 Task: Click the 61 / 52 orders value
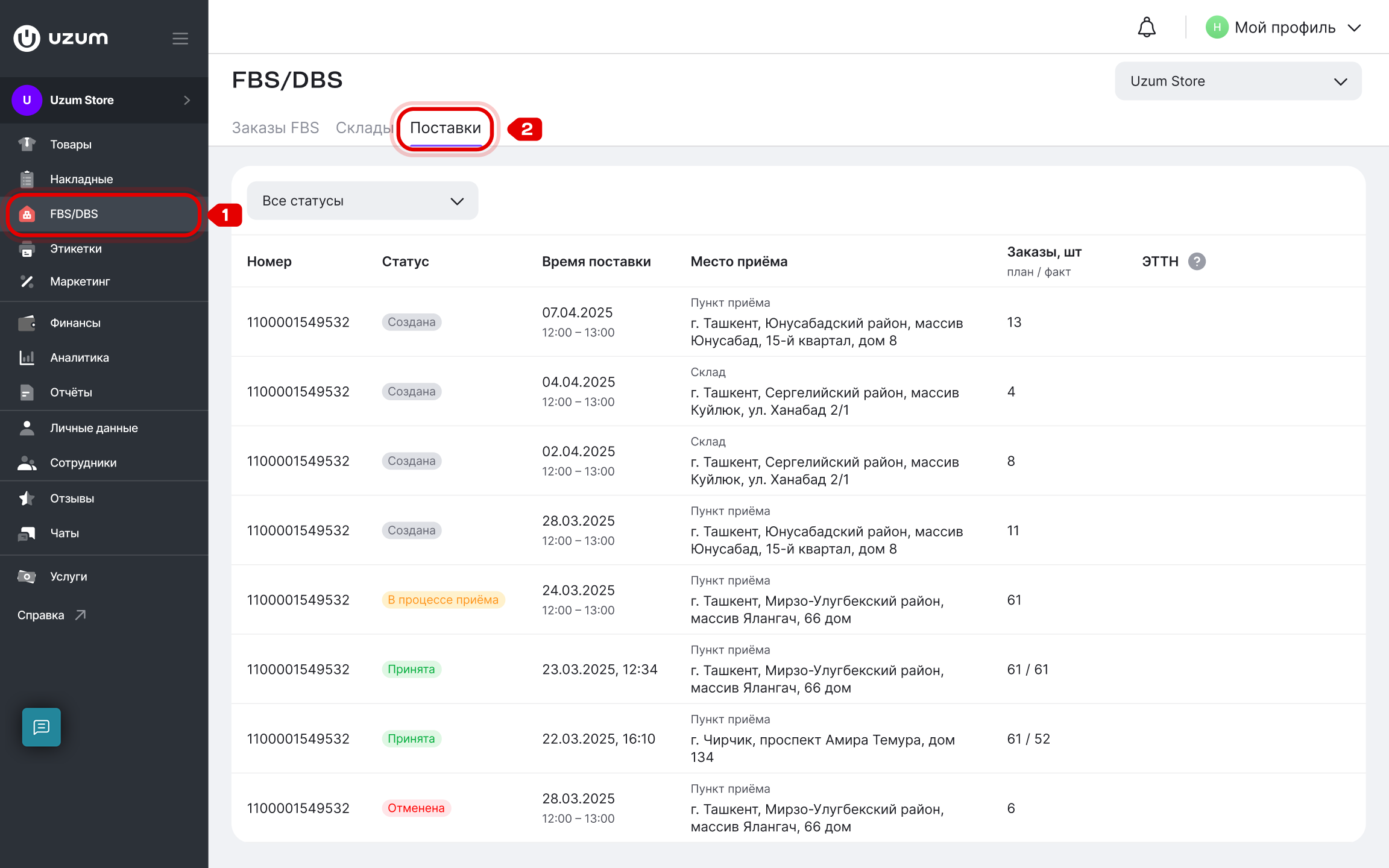1028,739
